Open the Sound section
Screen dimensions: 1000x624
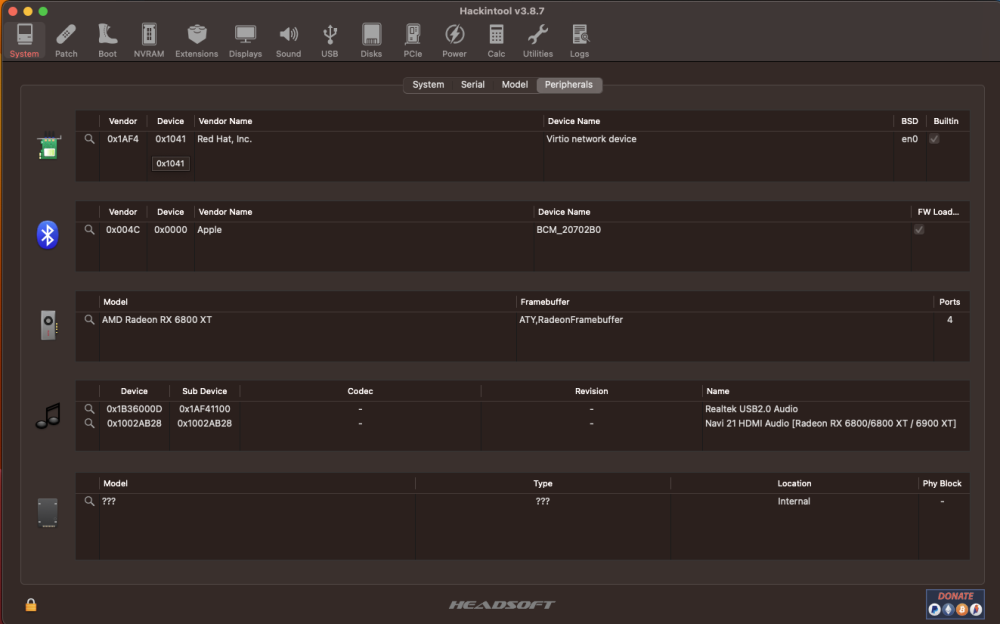tap(288, 40)
